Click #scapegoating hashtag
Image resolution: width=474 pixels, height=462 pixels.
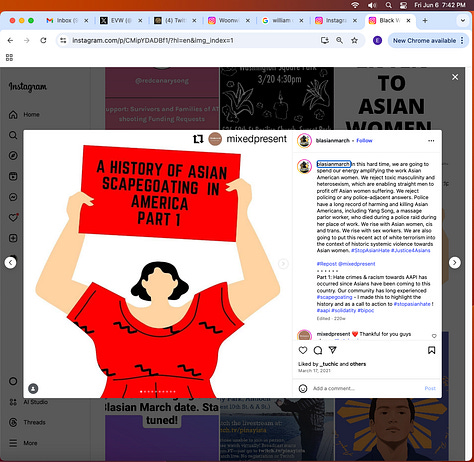334,297
